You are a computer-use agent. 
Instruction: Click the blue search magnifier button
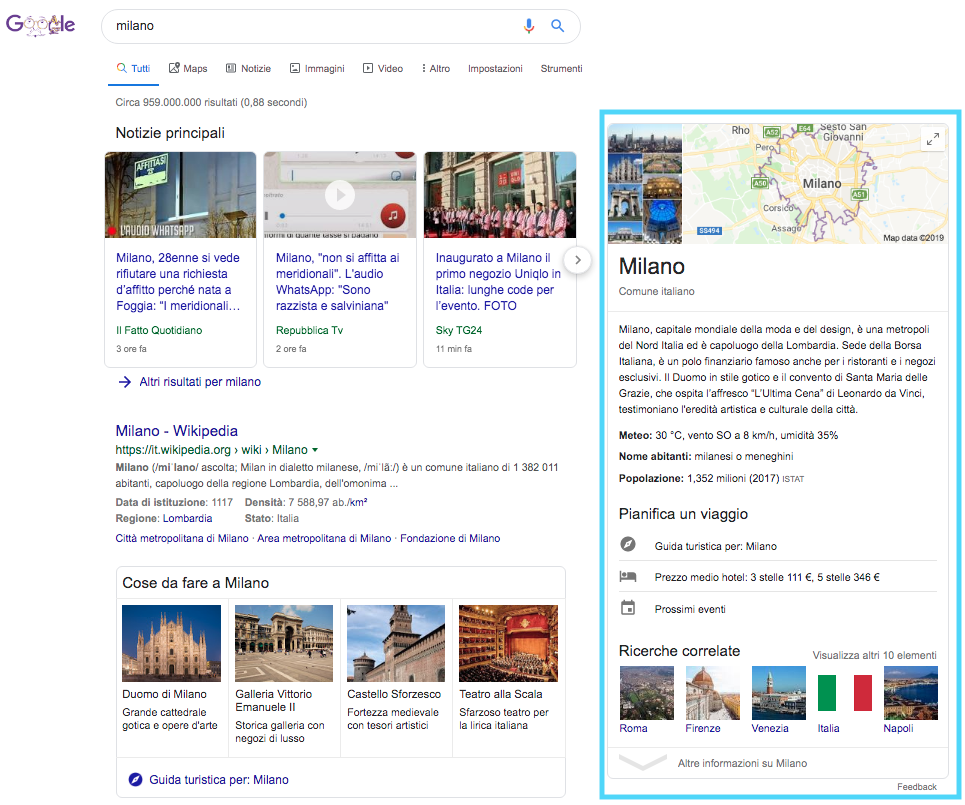558,26
